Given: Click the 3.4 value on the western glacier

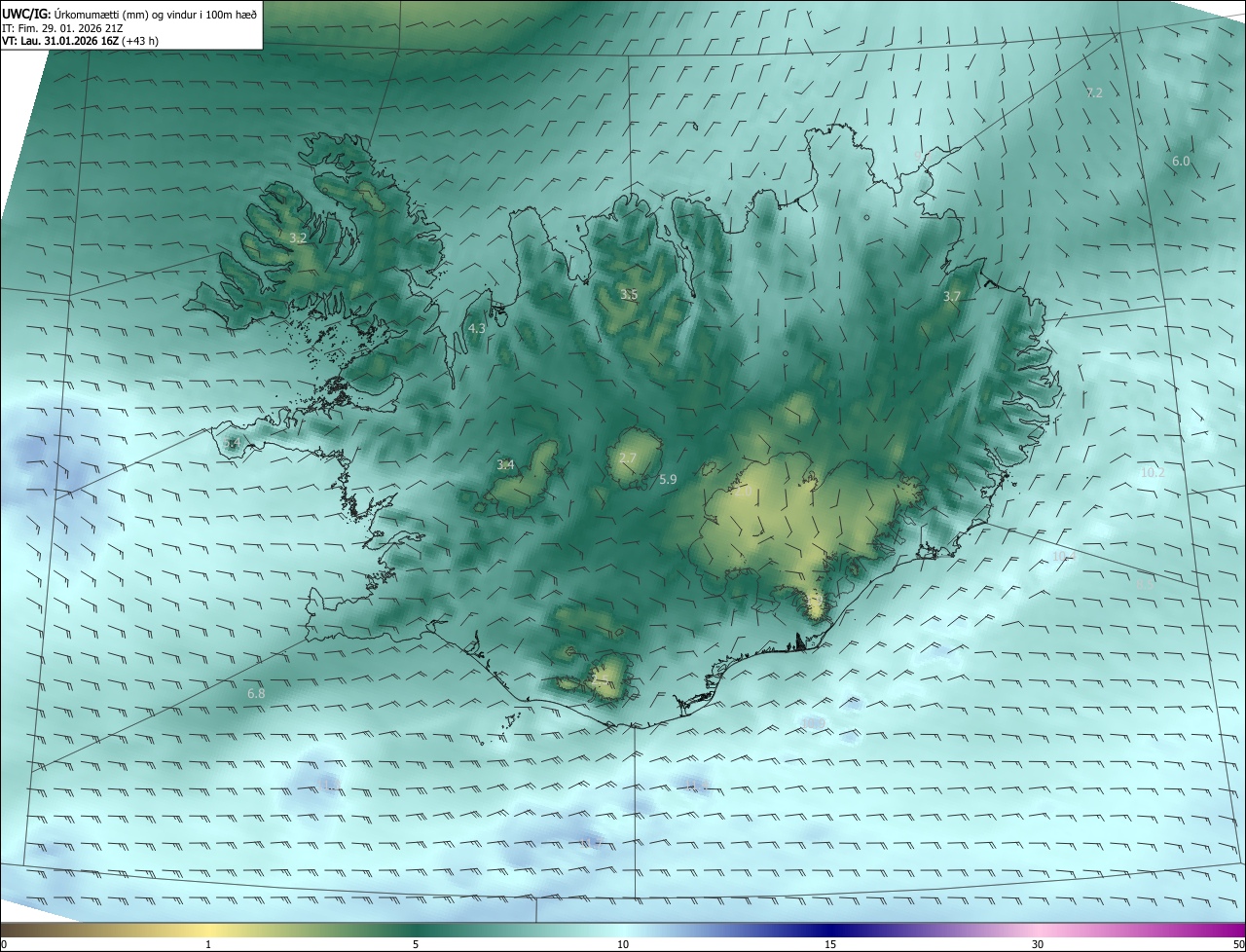Looking at the screenshot, I should [505, 465].
